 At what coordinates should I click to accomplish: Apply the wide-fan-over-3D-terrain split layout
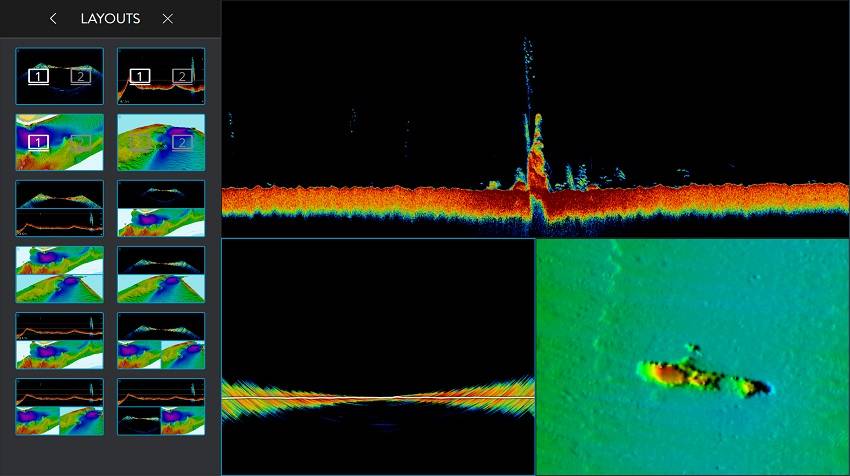[161, 274]
